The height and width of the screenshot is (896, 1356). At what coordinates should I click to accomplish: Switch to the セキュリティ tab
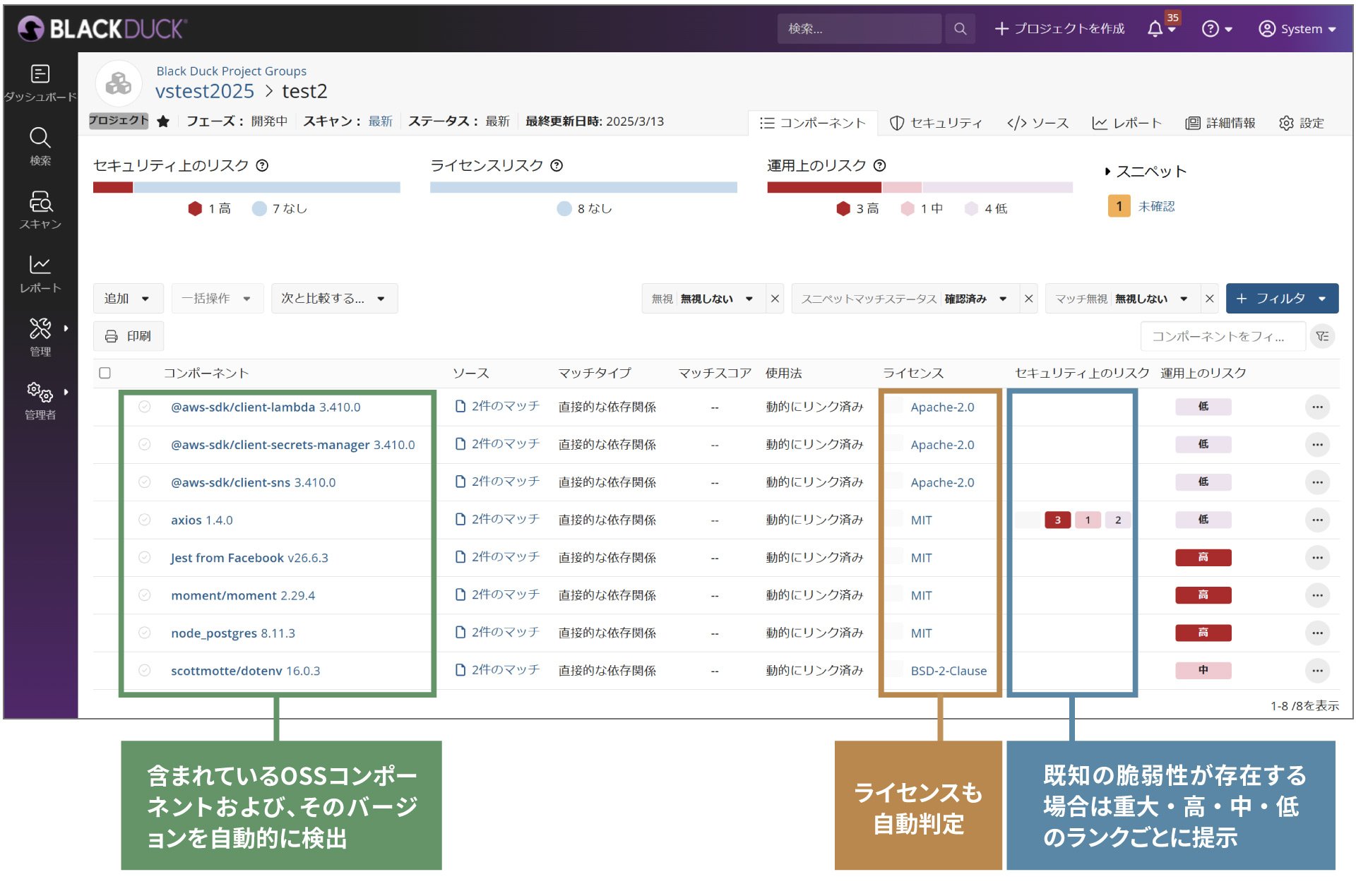tap(936, 123)
